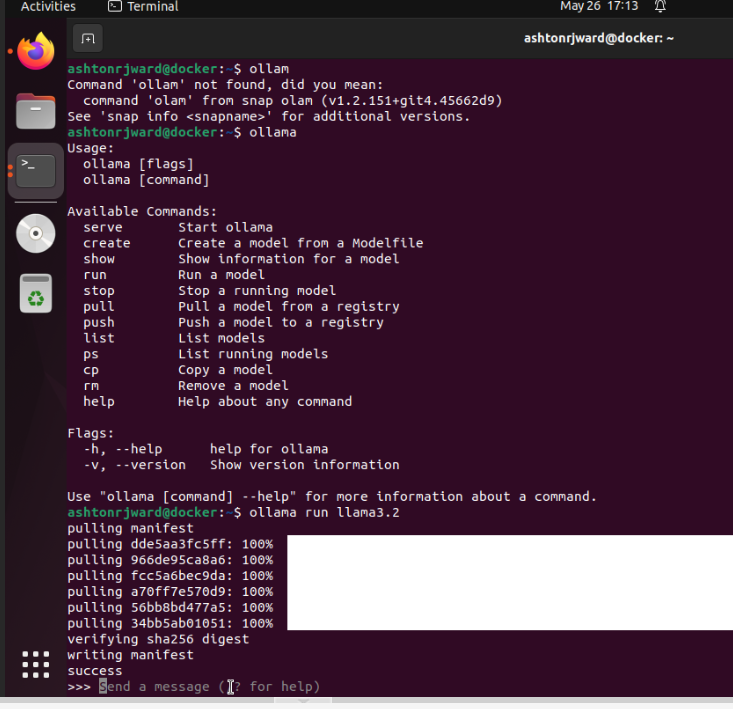The width and height of the screenshot is (733, 709).
Task: Click the 'Remove a model' description
Action: (233, 386)
